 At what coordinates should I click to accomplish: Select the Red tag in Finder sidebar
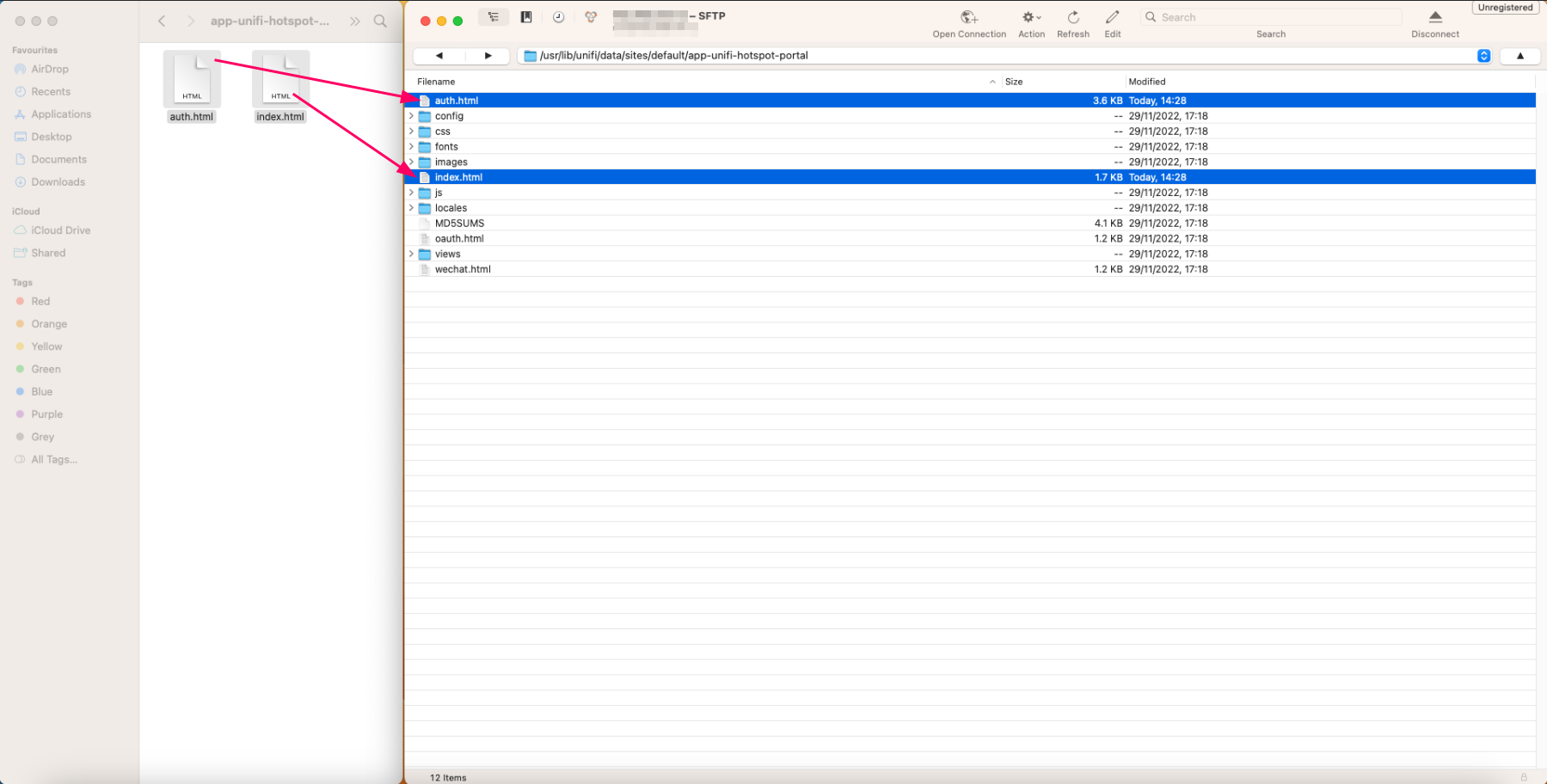coord(40,302)
